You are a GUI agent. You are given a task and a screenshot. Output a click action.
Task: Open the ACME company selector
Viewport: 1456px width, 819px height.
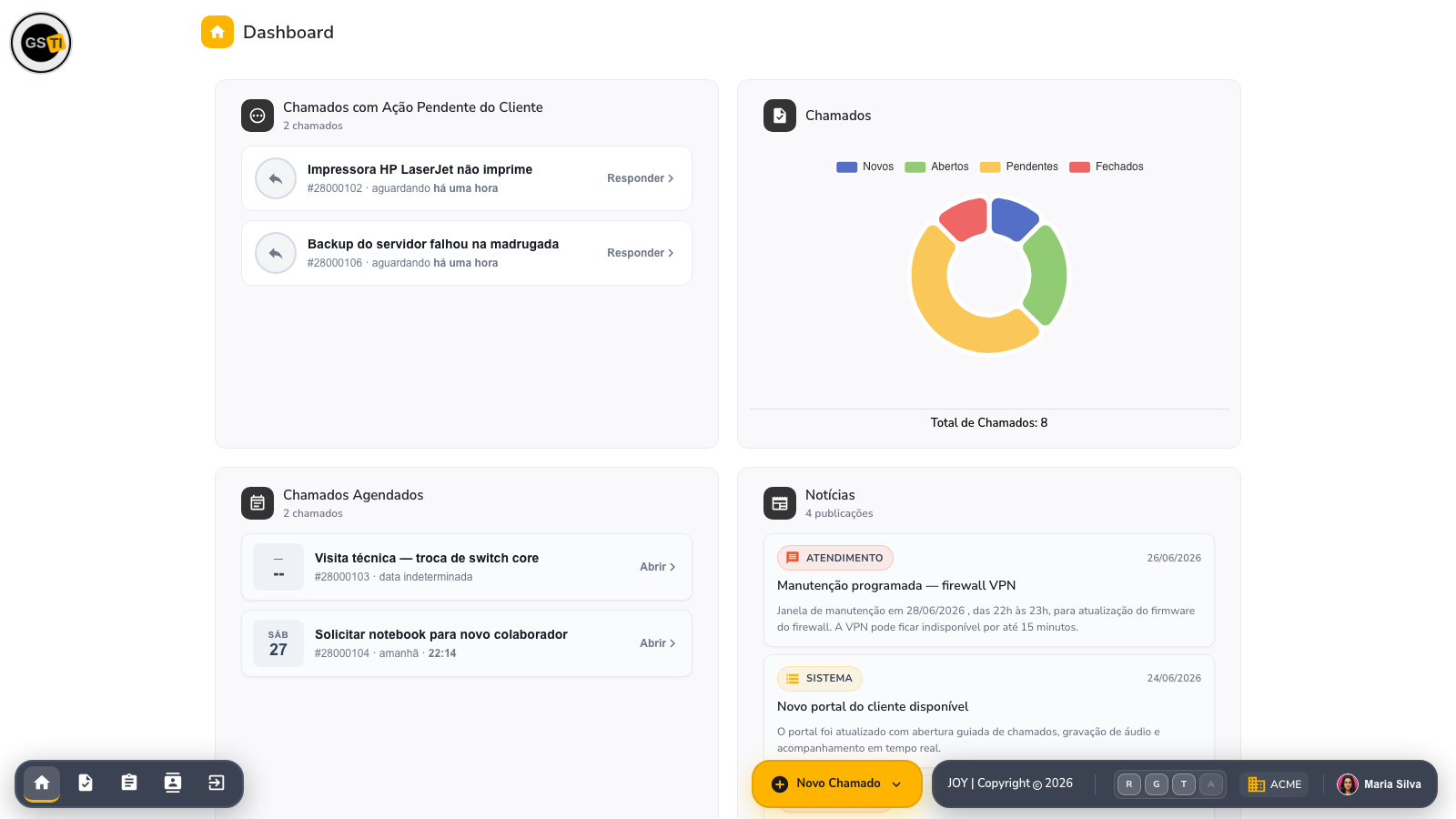(1274, 784)
